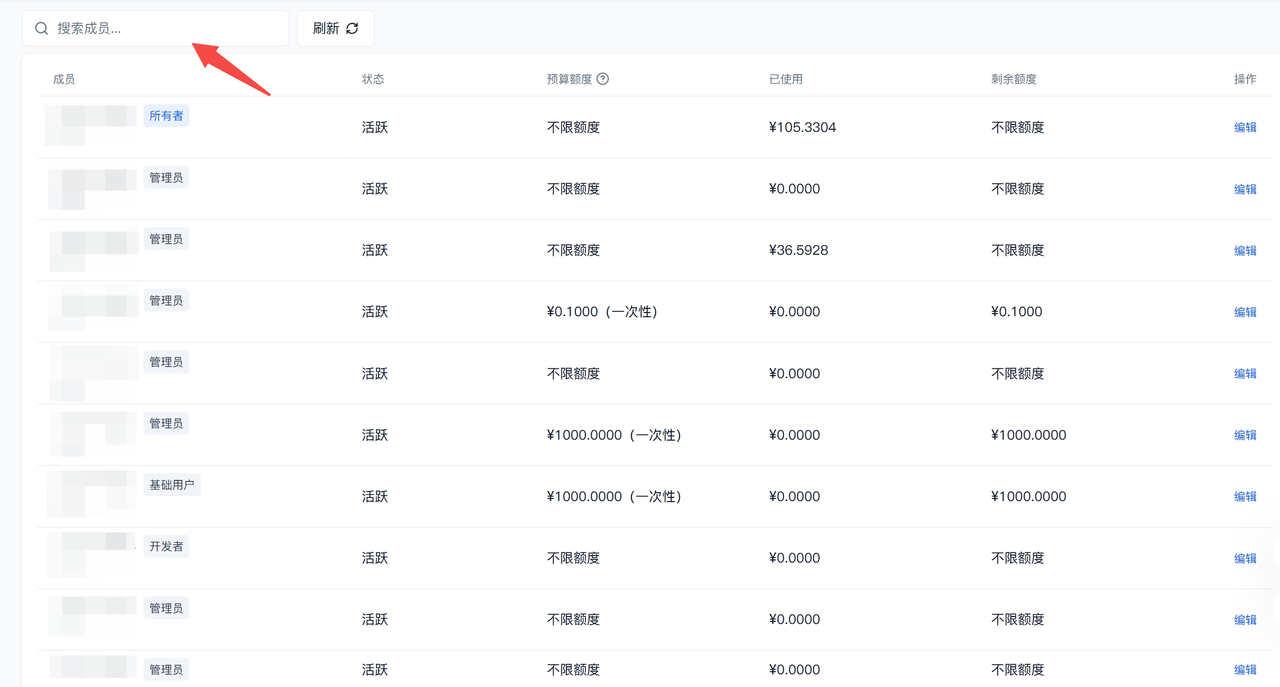The width and height of the screenshot is (1280, 687).
Task: Click the 搜索成员 search input field
Action: point(156,28)
